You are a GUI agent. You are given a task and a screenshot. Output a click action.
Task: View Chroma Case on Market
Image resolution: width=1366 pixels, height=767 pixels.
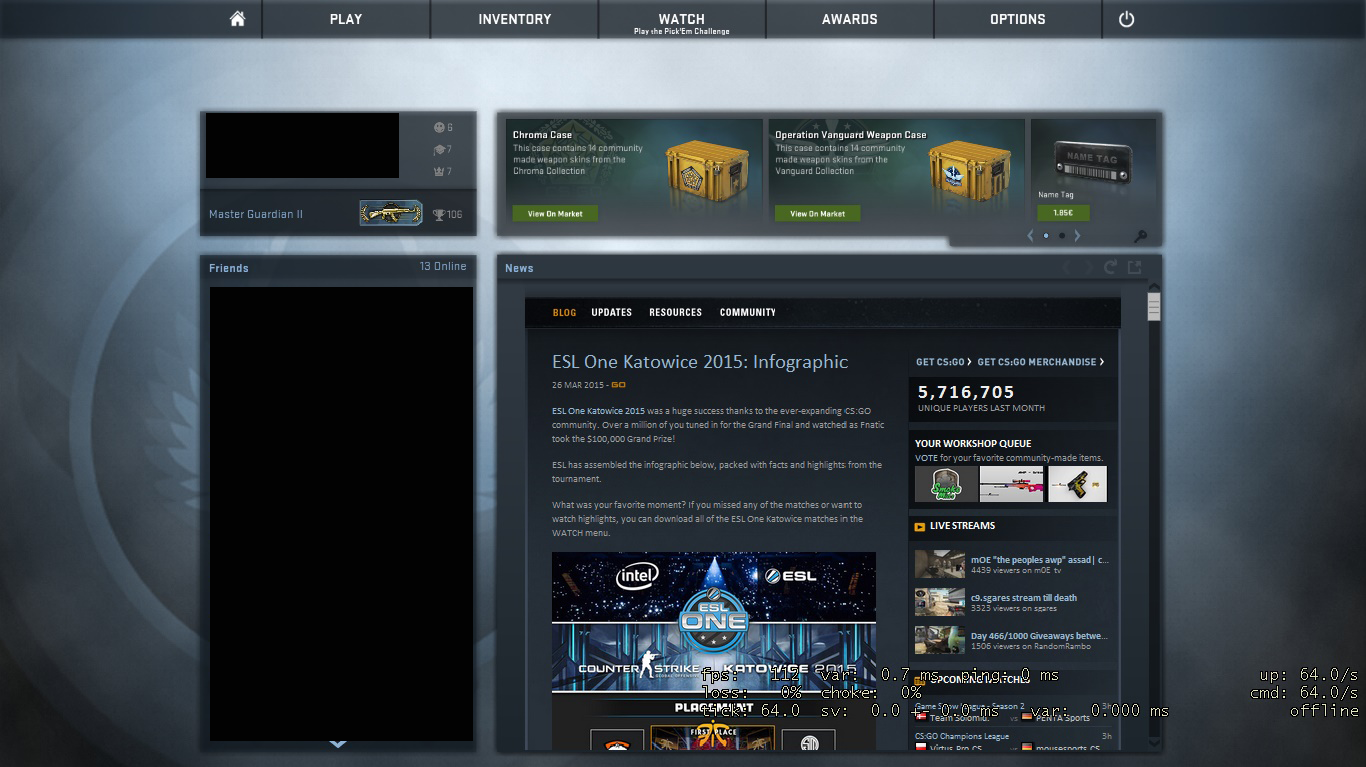555,213
